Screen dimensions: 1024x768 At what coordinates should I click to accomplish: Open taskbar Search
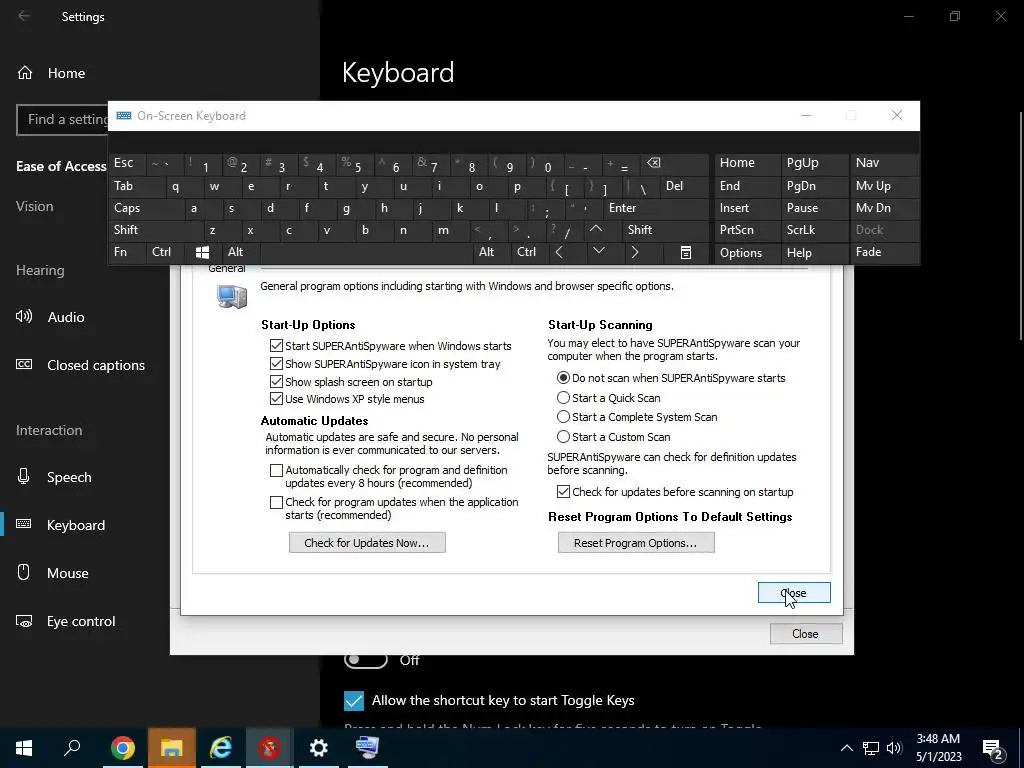pyautogui.click(x=72, y=748)
